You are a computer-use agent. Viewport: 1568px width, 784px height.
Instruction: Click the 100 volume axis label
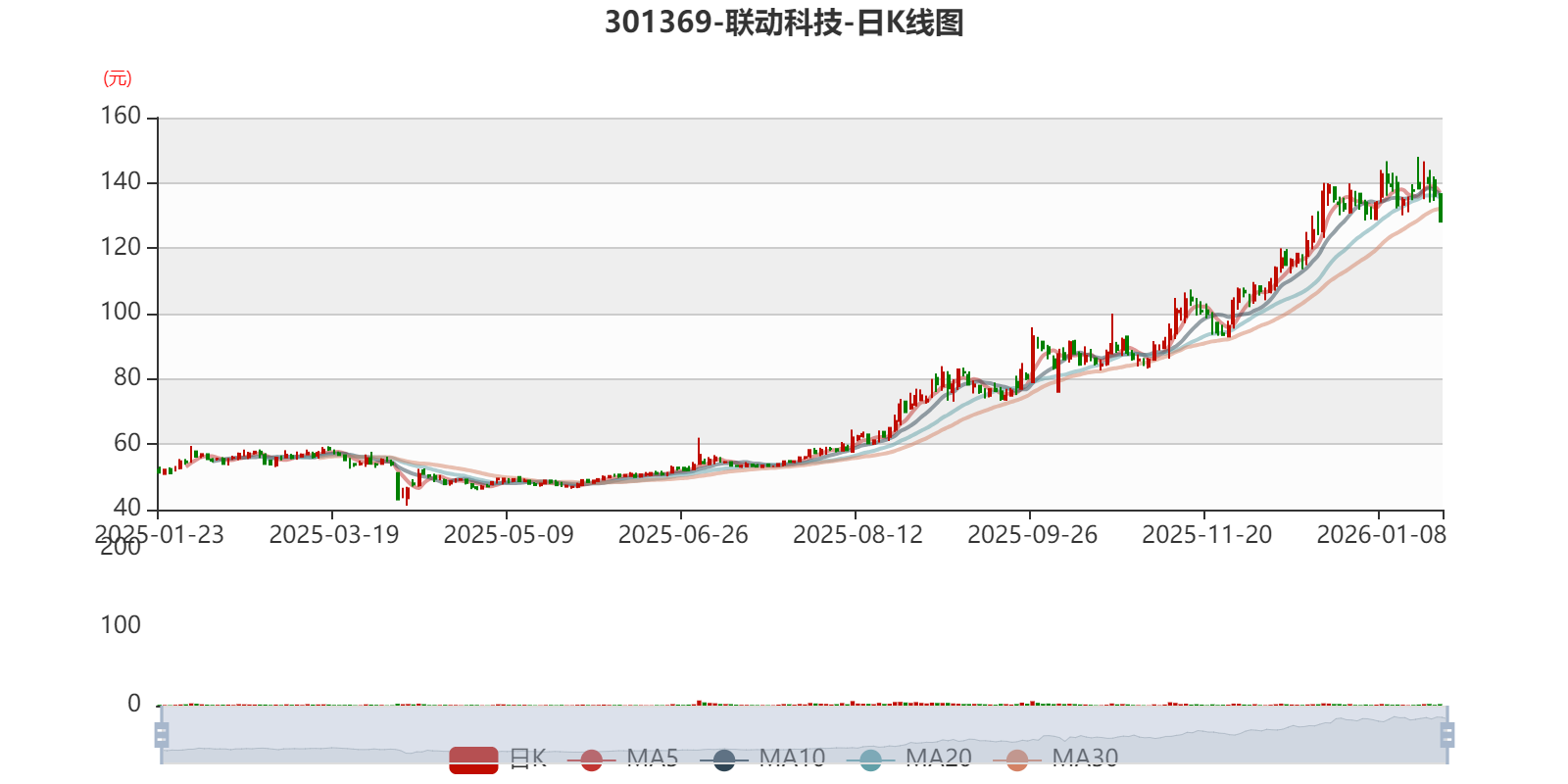click(x=121, y=624)
